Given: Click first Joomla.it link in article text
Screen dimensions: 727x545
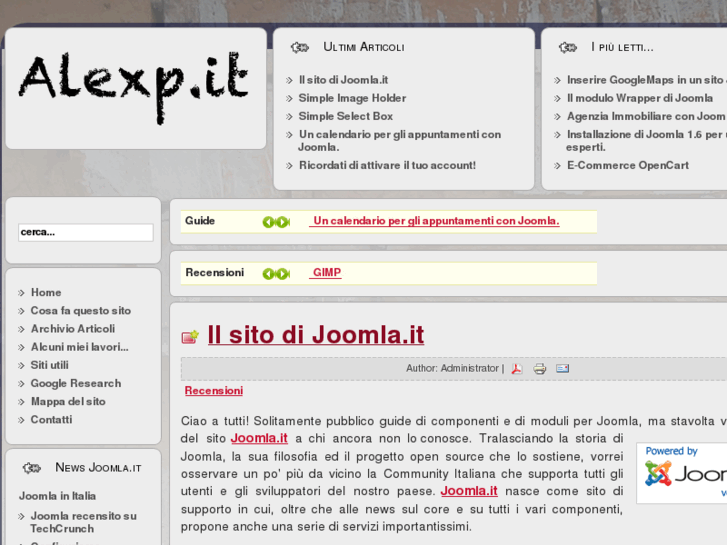Looking at the screenshot, I should (x=259, y=438).
